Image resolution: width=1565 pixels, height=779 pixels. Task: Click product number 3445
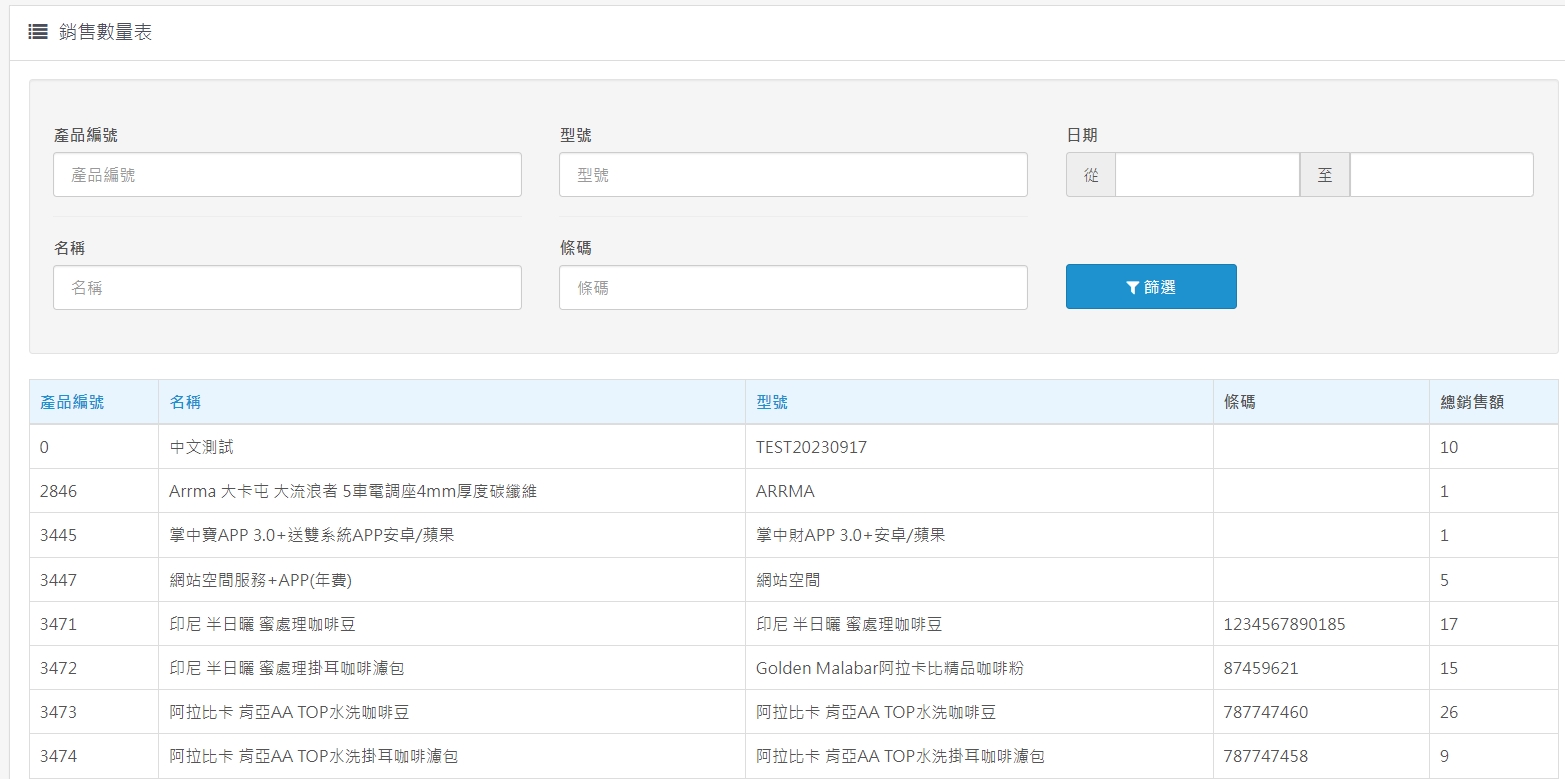coord(58,535)
